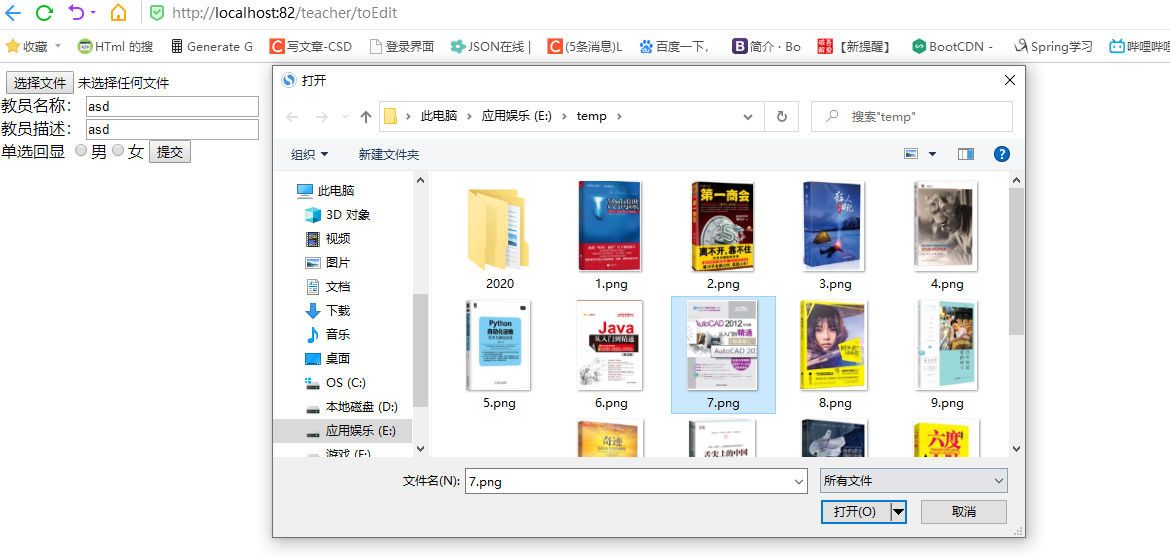Open the 所有文件 file type dropdown
Screen dimensions: 1170x556
(913, 481)
